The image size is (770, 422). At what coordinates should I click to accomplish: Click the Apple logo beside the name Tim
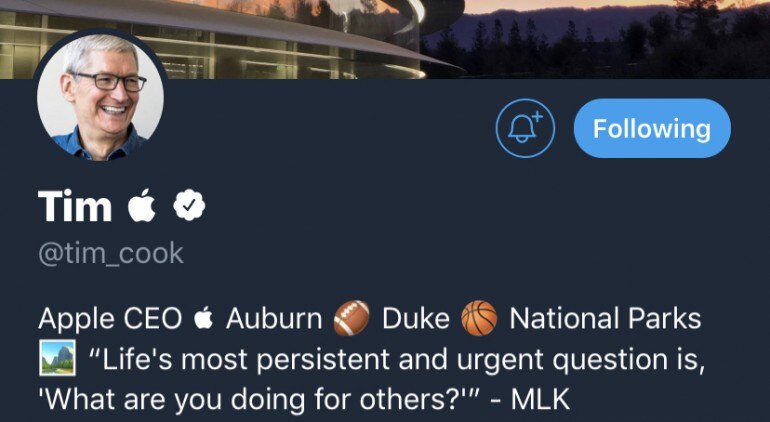tap(142, 206)
